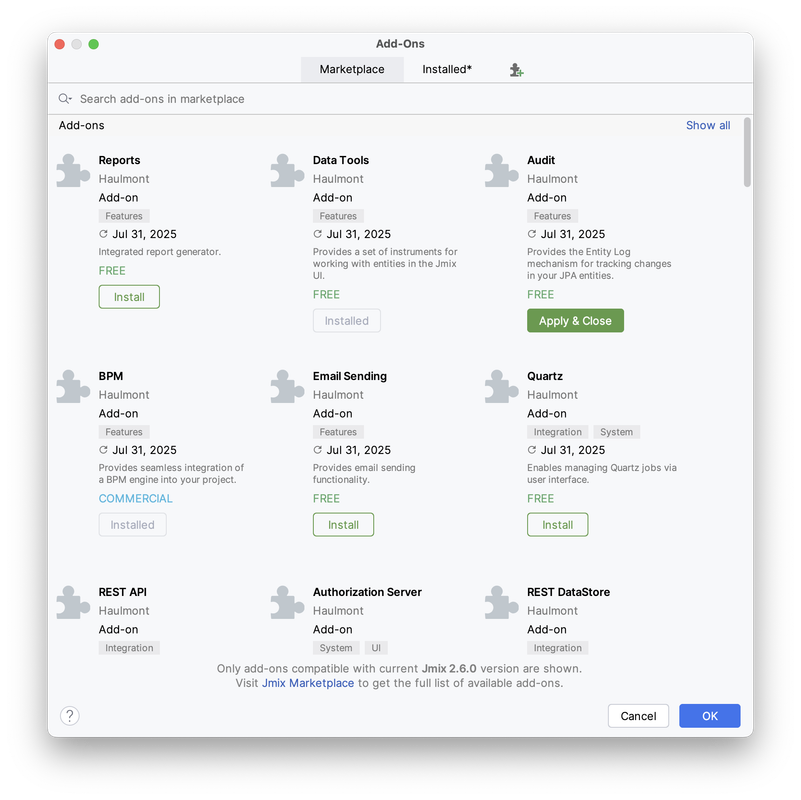
Task: Click the Features tag under Reports
Action: (x=124, y=216)
